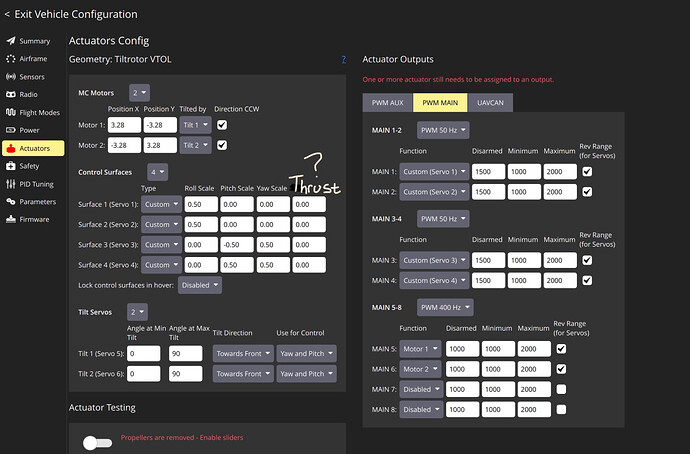Select the Airframe sidebar icon

[11, 59]
